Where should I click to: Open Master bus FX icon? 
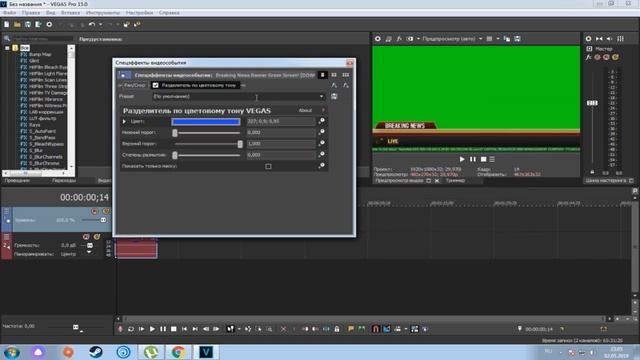pyautogui.click(x=589, y=57)
